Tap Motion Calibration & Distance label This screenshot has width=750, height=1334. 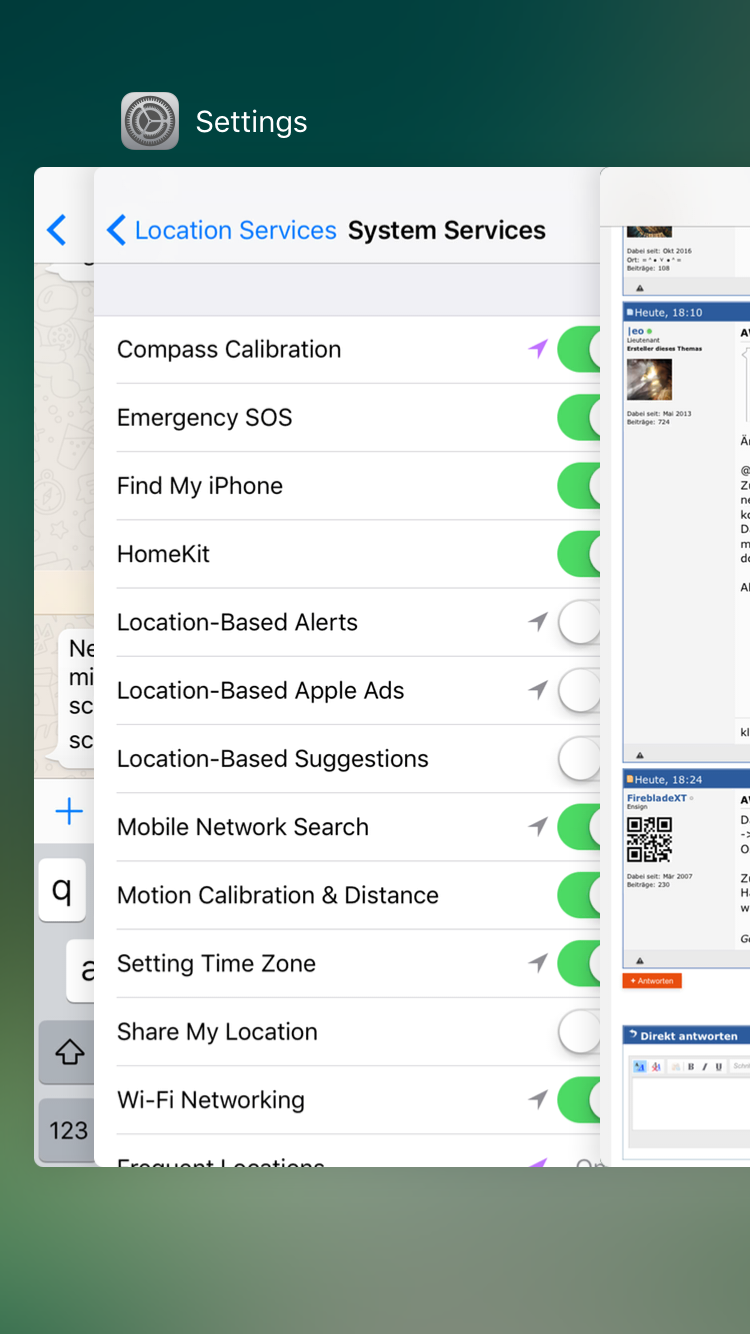pos(278,895)
